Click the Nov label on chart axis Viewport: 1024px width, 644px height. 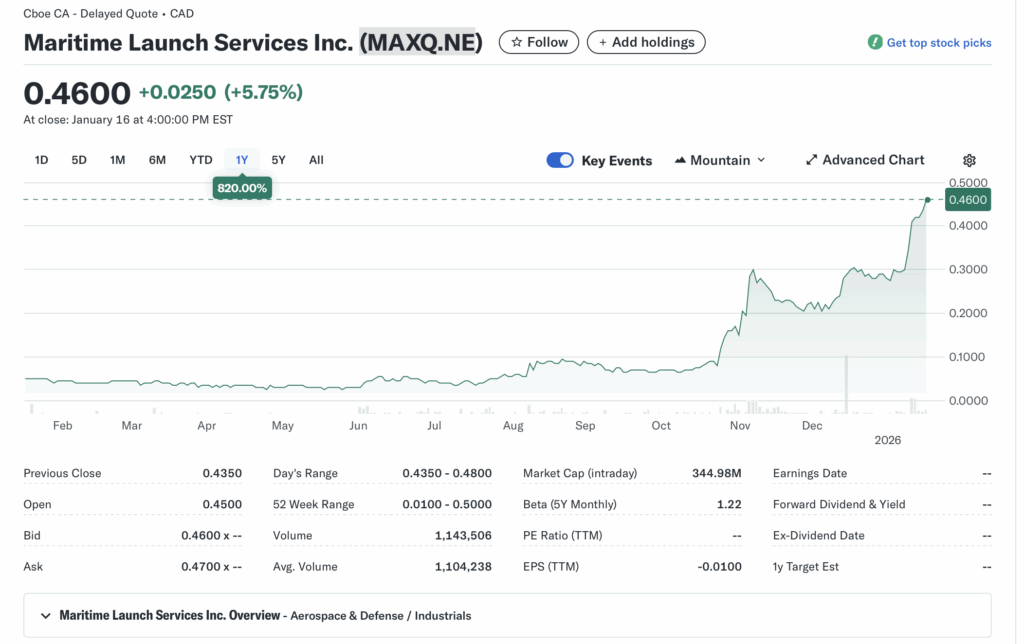[740, 426]
